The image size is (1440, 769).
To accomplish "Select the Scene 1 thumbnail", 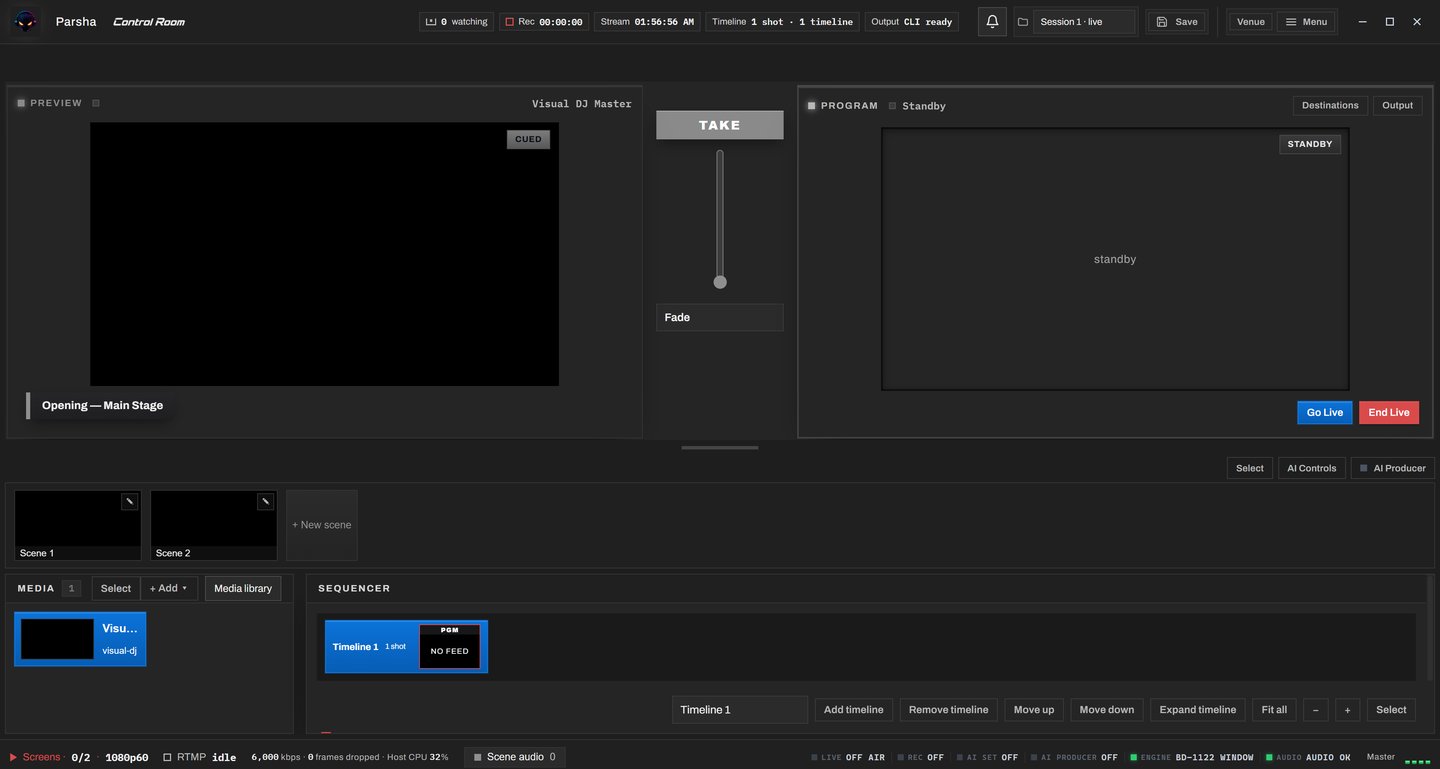I will click(77, 525).
